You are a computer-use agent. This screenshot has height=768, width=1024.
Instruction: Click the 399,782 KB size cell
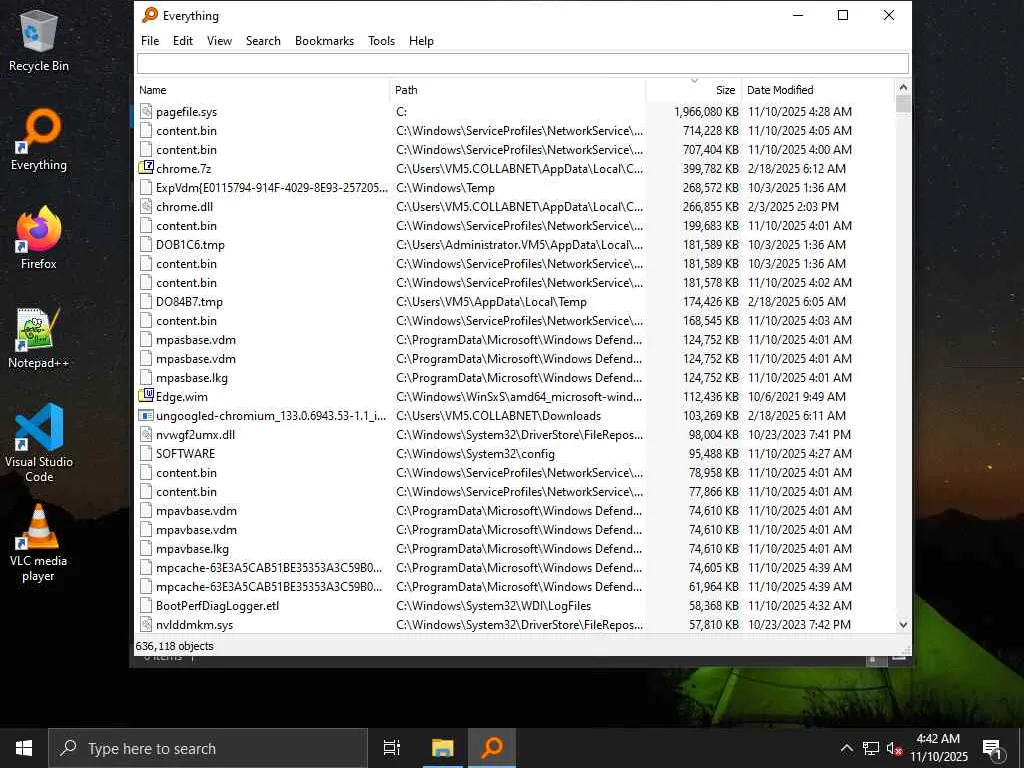click(x=711, y=168)
